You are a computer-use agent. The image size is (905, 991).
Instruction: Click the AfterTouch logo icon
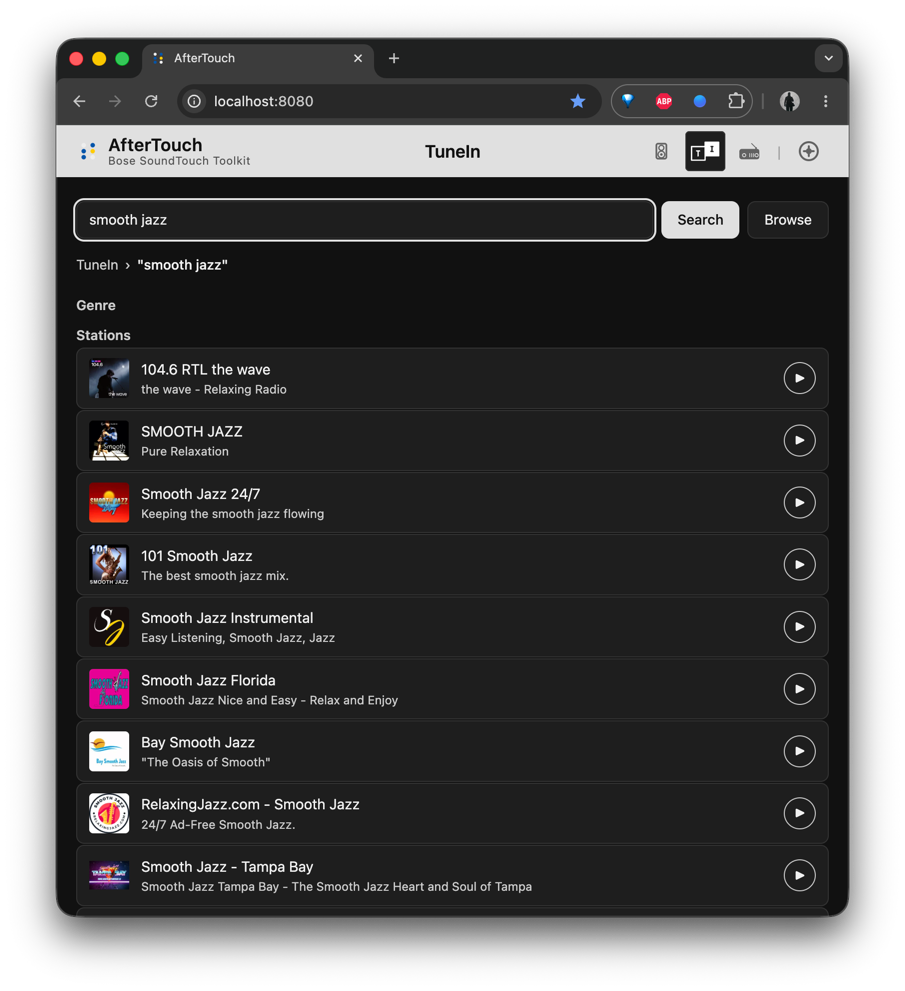(x=88, y=152)
